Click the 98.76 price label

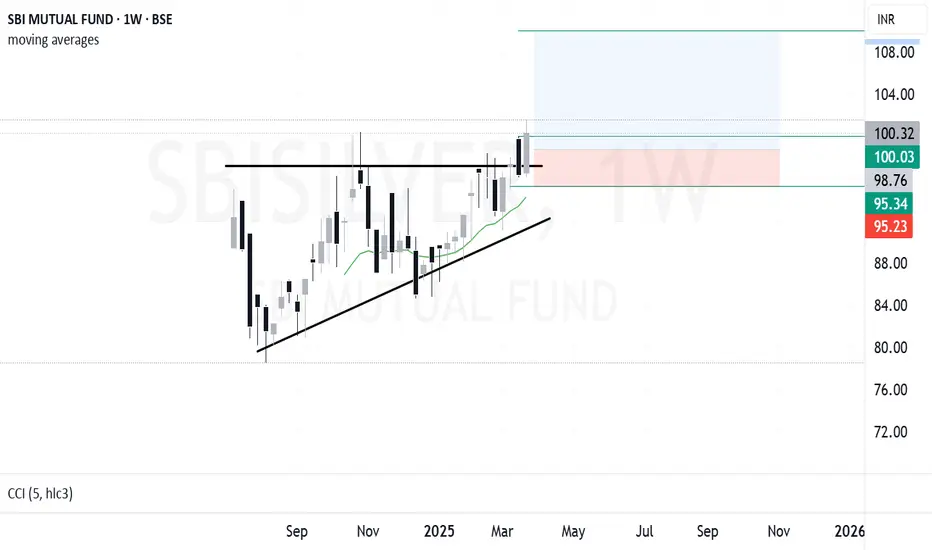click(889, 180)
